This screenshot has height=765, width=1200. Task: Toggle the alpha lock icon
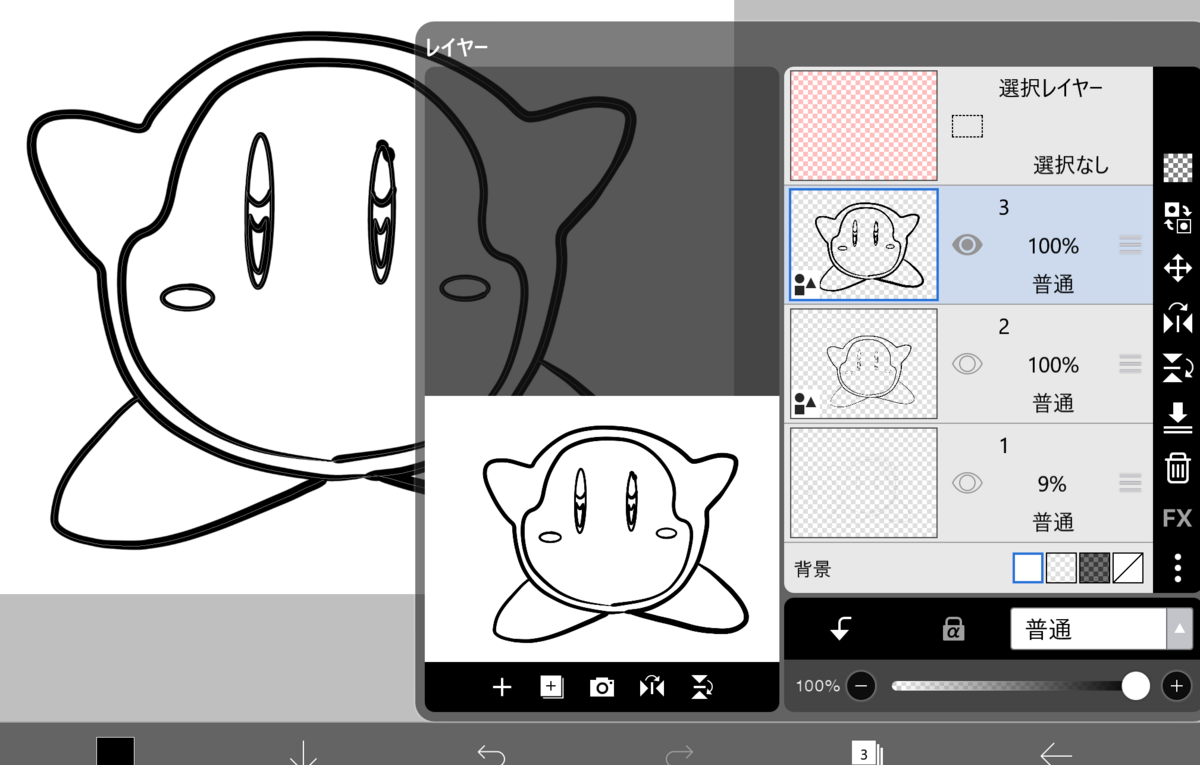point(953,629)
